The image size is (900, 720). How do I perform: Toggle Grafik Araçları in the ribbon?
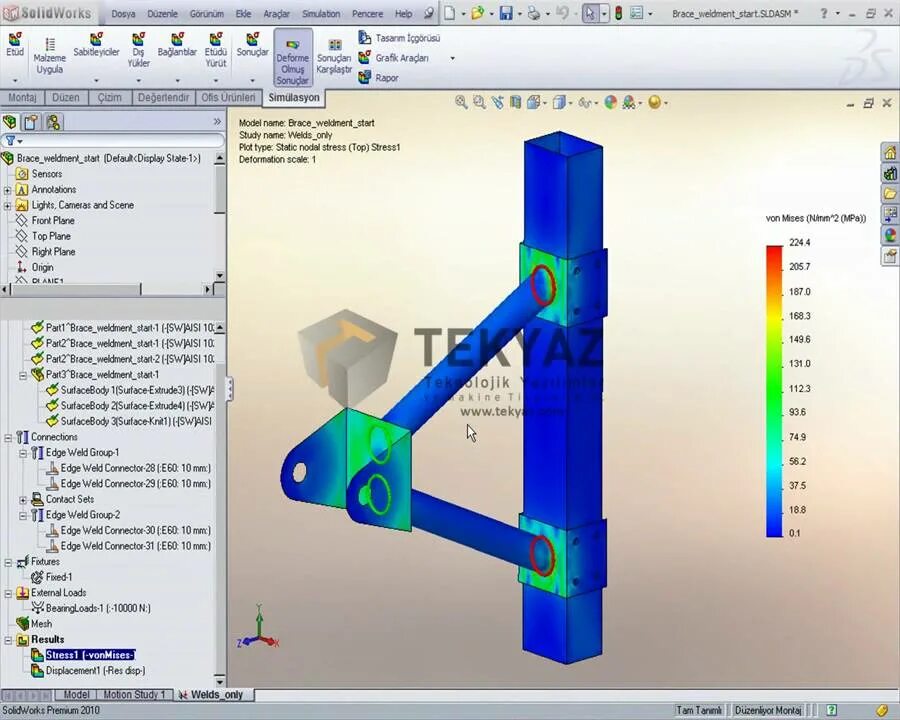398,57
